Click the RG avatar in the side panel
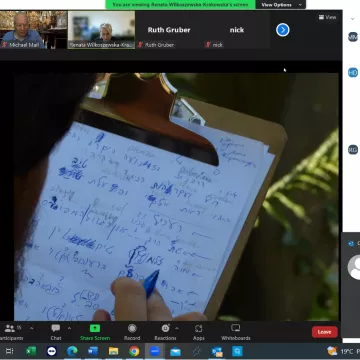360x360 pixels. (x=353, y=150)
